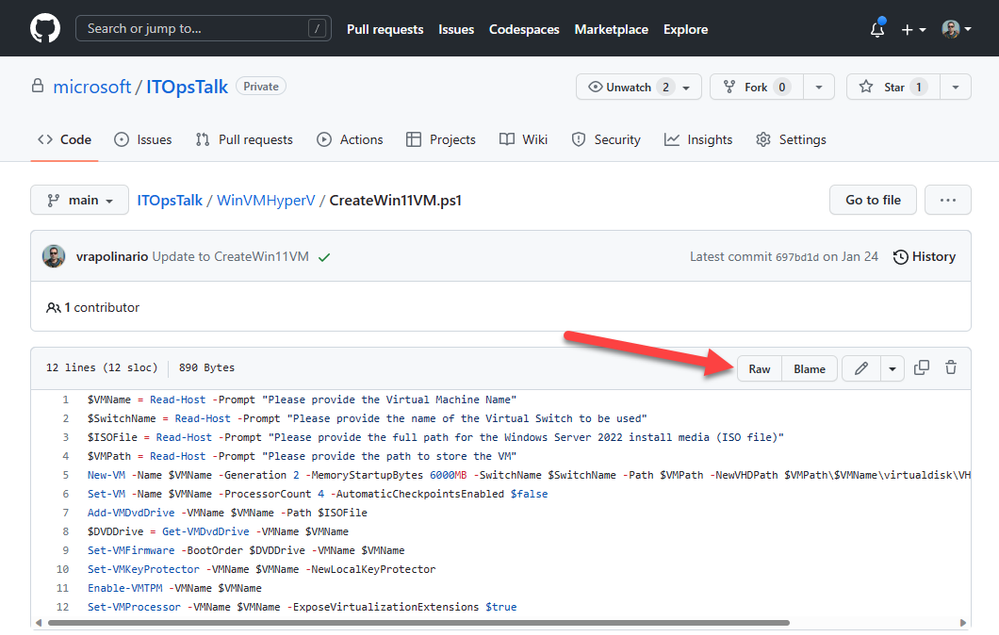Image resolution: width=999 pixels, height=635 pixels.
Task: Select line number 5 of the code
Action: coord(65,475)
